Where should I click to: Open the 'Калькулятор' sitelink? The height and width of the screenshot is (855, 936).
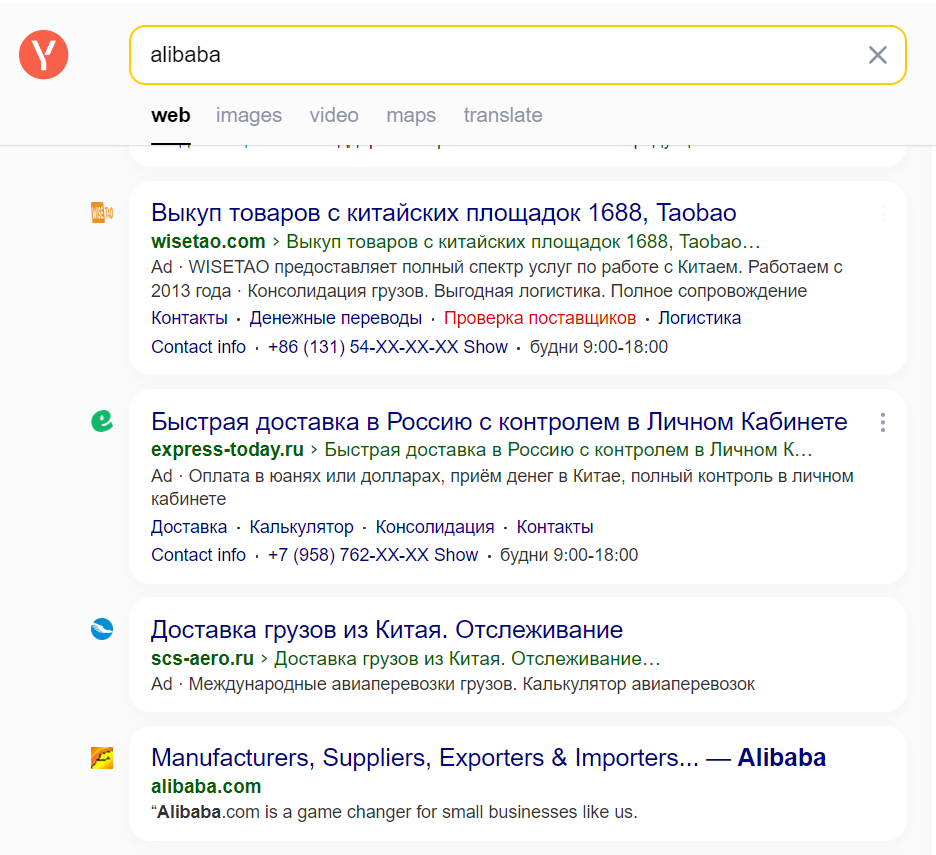301,527
